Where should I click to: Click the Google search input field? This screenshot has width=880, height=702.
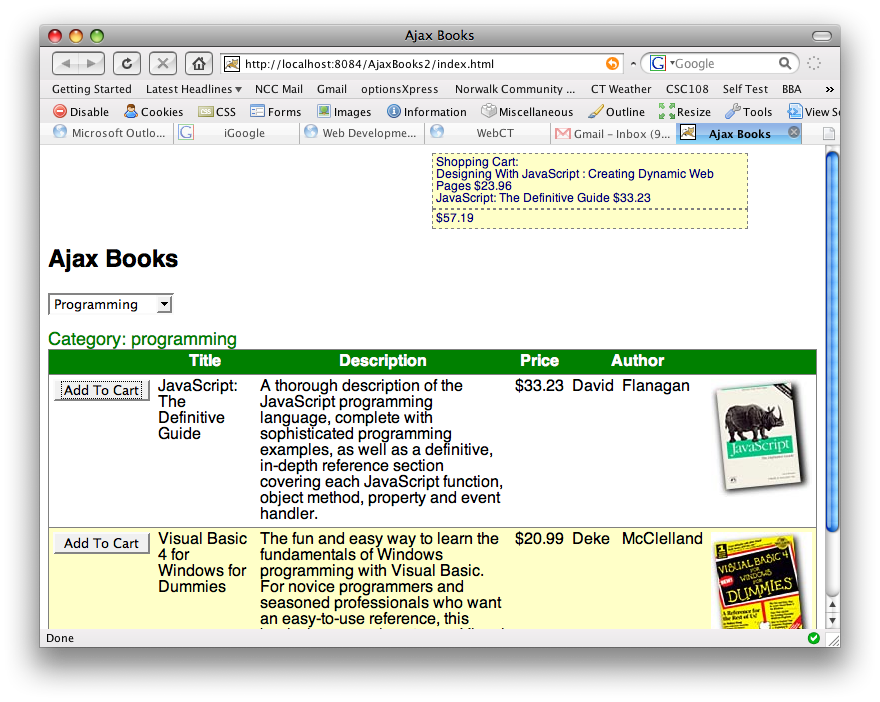click(x=722, y=63)
